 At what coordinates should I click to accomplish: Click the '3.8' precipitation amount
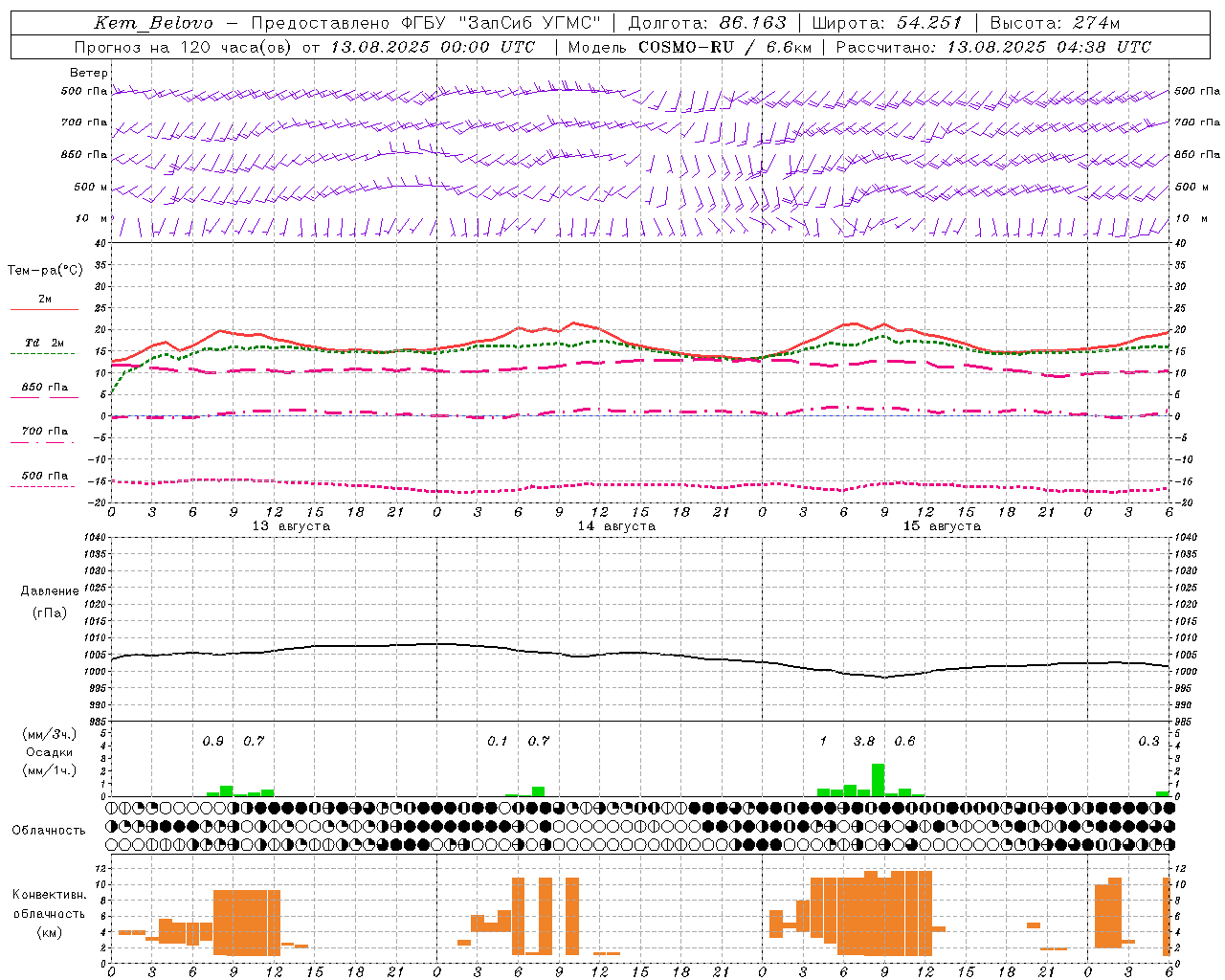coord(863,742)
